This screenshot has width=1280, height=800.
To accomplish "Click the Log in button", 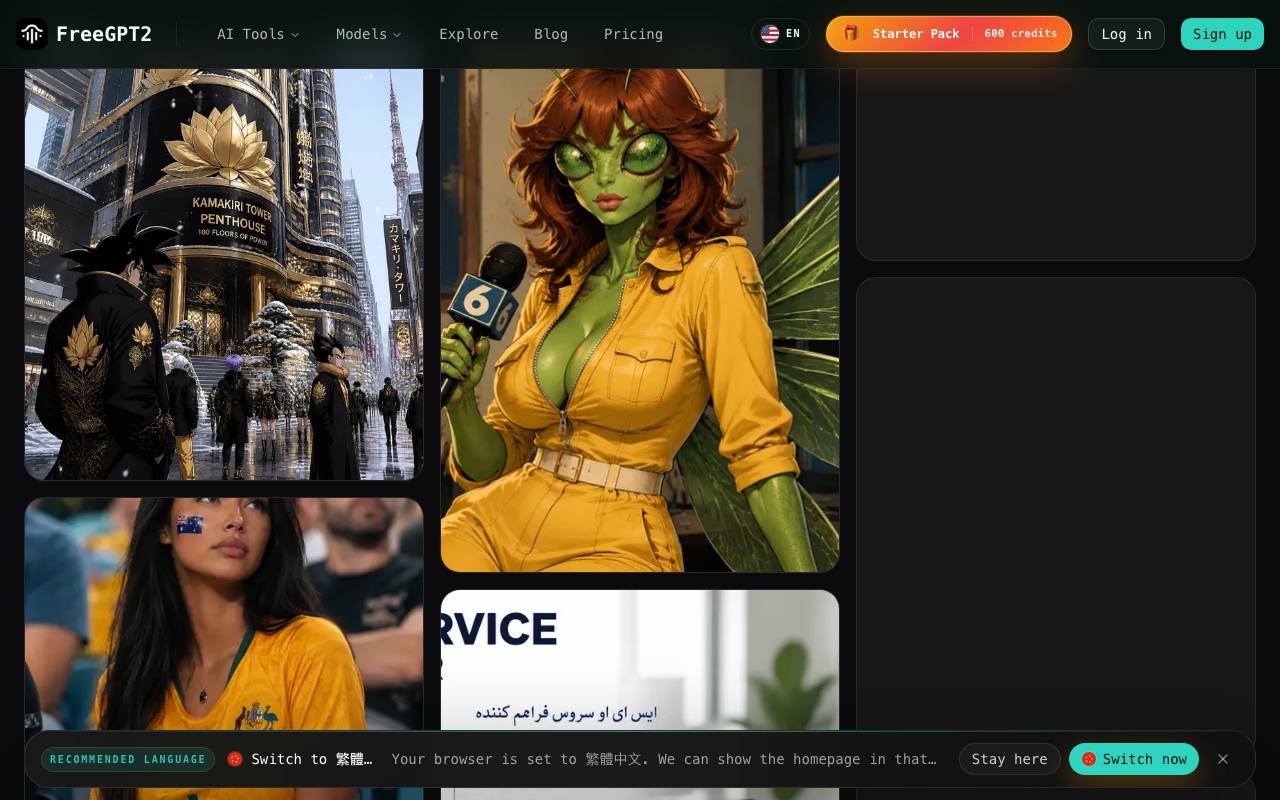I will (x=1126, y=34).
